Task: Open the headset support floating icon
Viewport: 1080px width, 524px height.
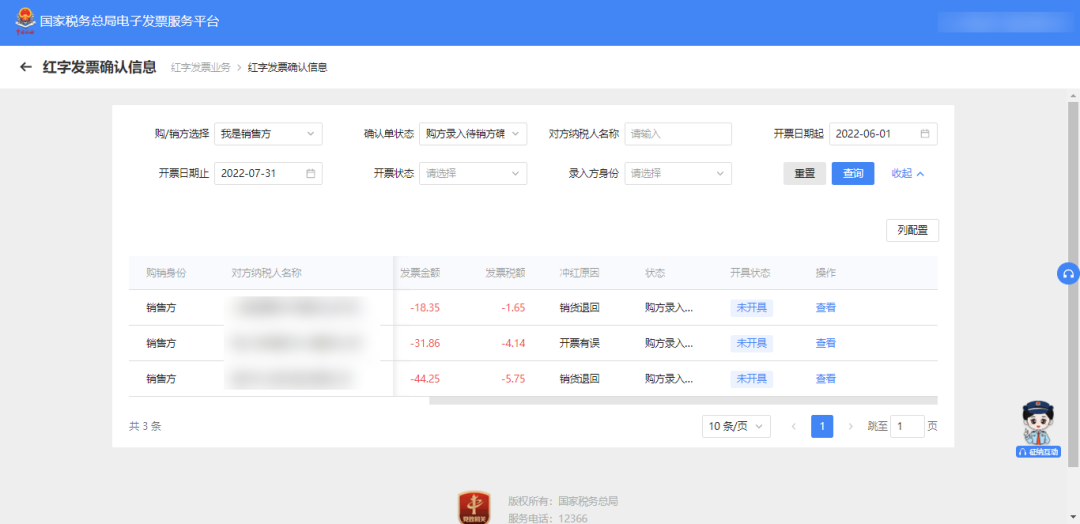Action: (1068, 274)
